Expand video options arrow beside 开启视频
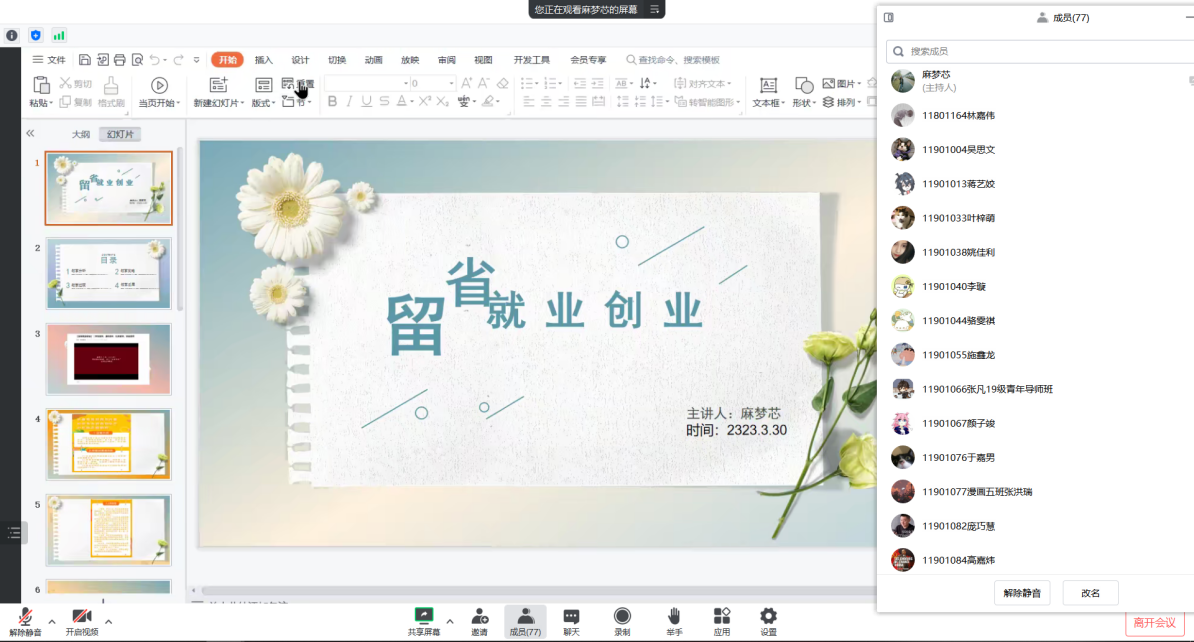The image size is (1194, 642). click(x=109, y=621)
